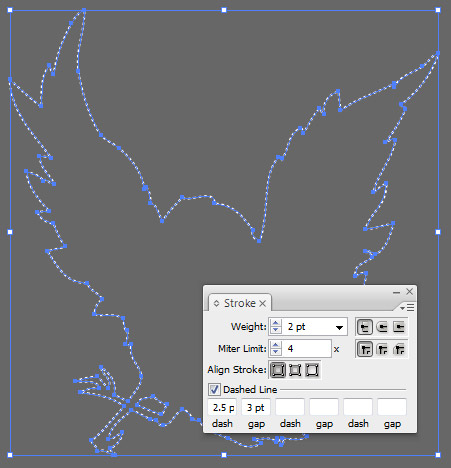Click the first dash field showing 2.5

tap(222, 407)
